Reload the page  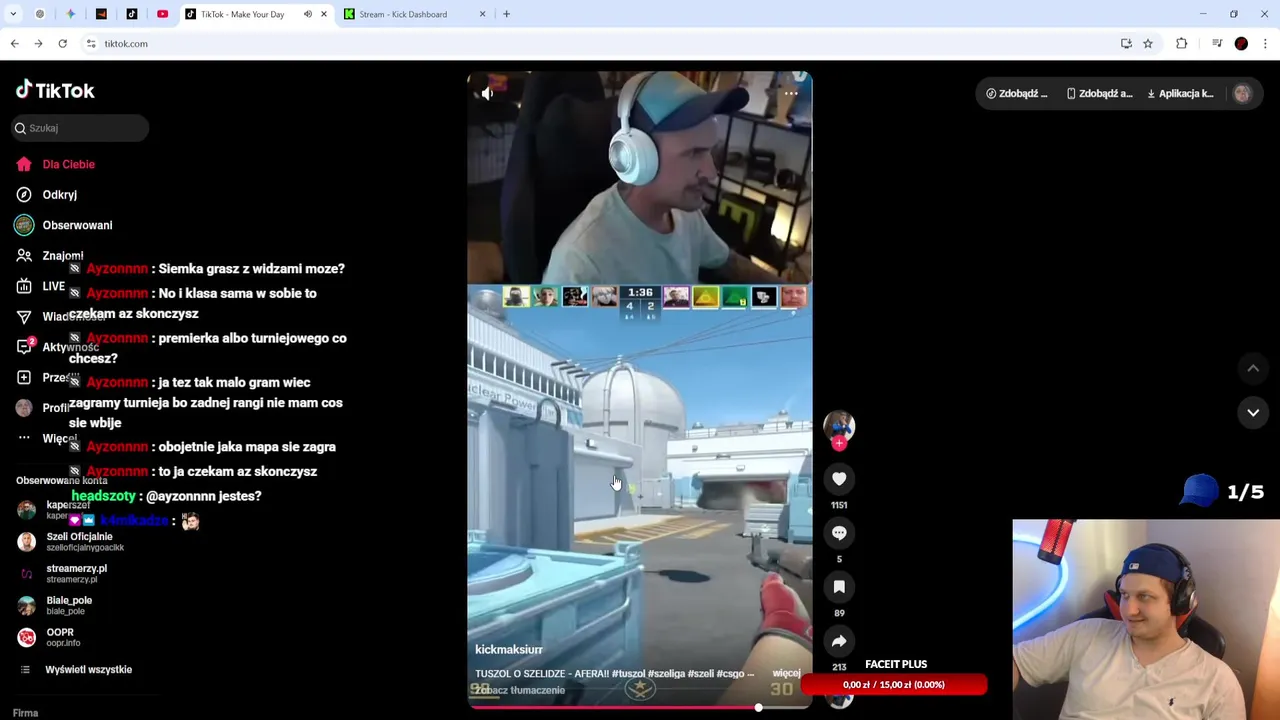pyautogui.click(x=62, y=43)
